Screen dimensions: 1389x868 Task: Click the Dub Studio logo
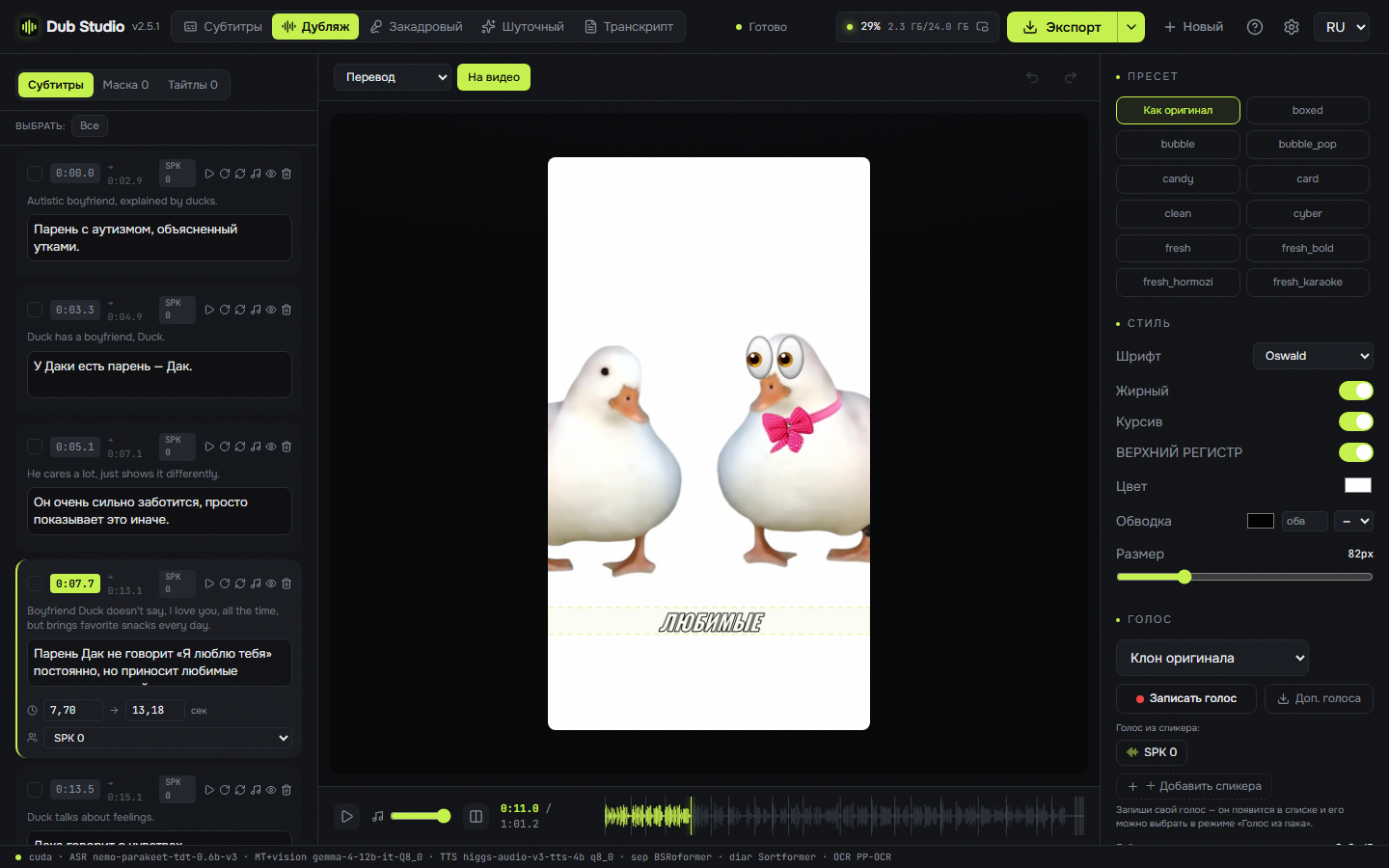[29, 27]
